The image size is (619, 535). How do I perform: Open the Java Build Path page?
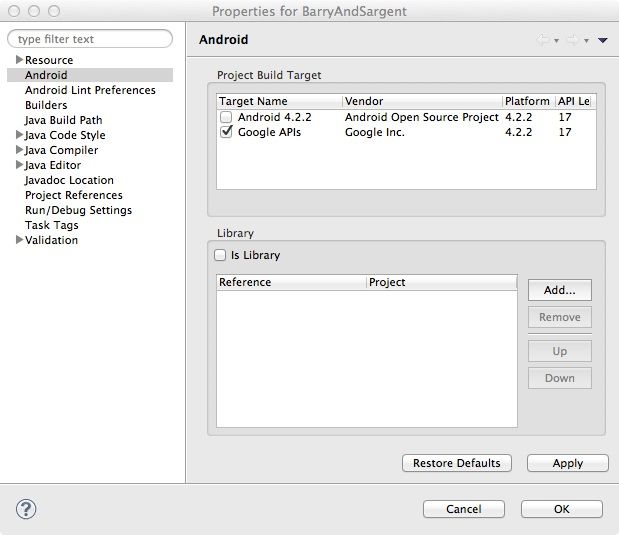pyautogui.click(x=64, y=120)
